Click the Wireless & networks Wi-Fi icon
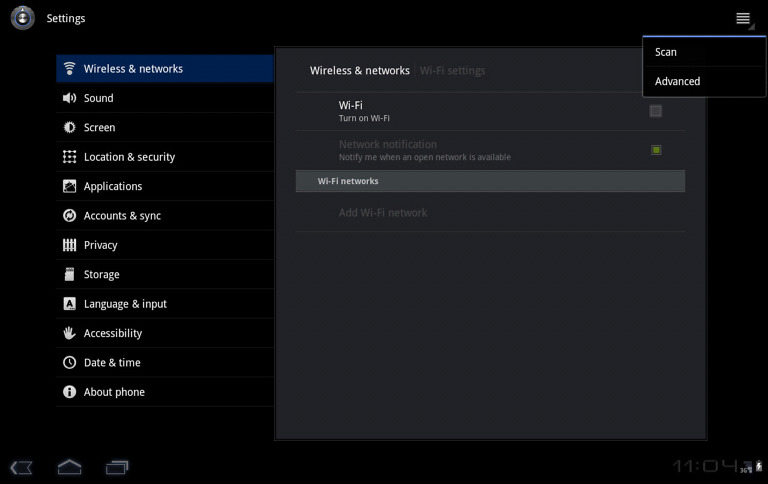The width and height of the screenshot is (768, 484). tap(69, 69)
